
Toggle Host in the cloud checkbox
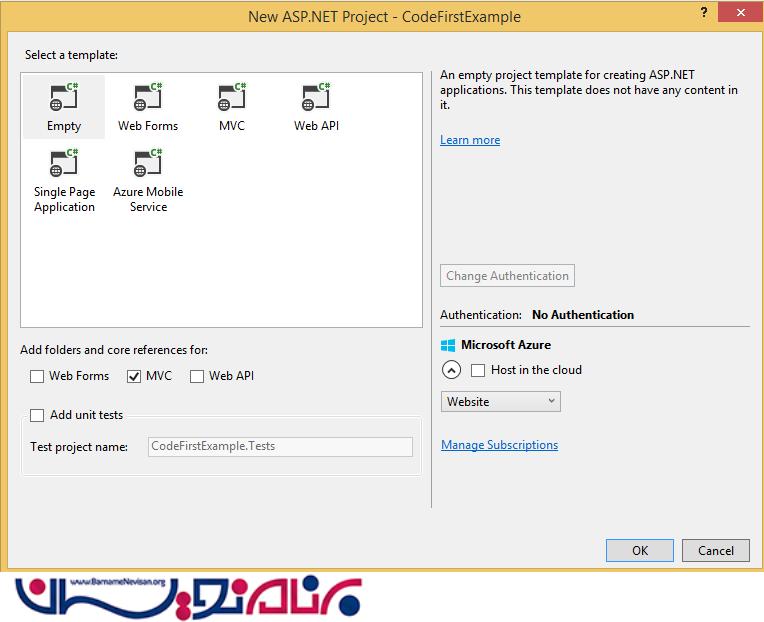[x=478, y=370]
